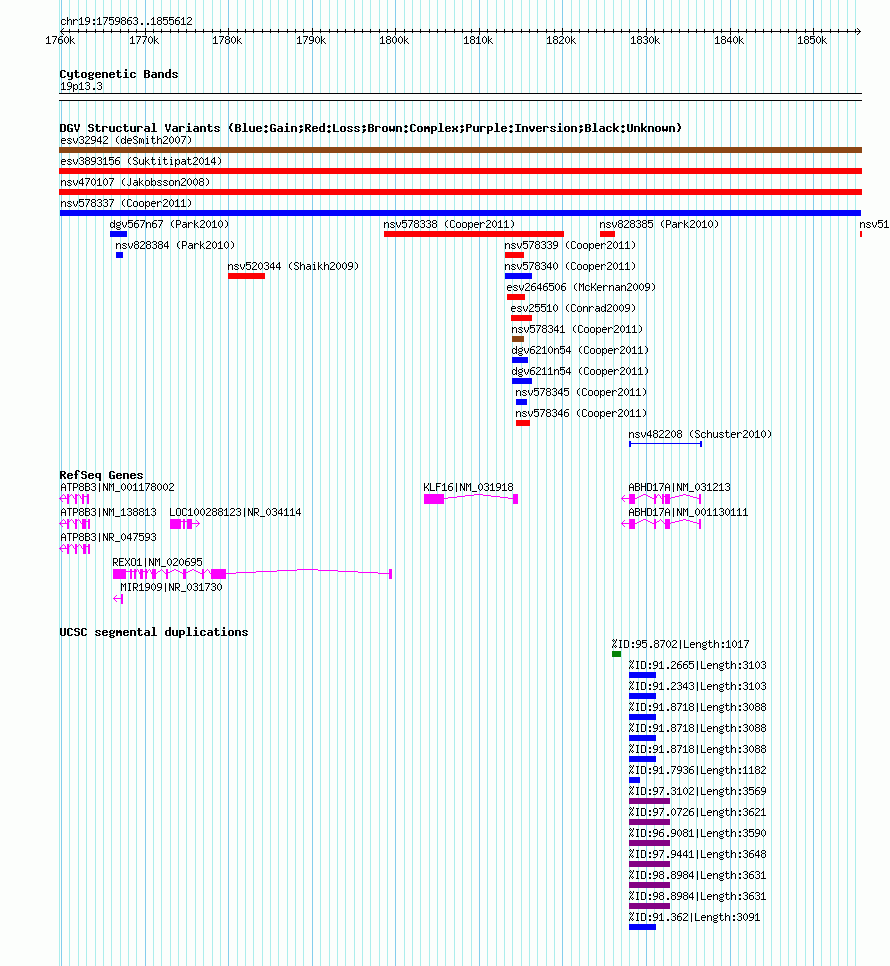Screen dimensions: 890x966
Task: Select nsv578341 (Cooper2011) complex variant label
Action: [x=576, y=329]
